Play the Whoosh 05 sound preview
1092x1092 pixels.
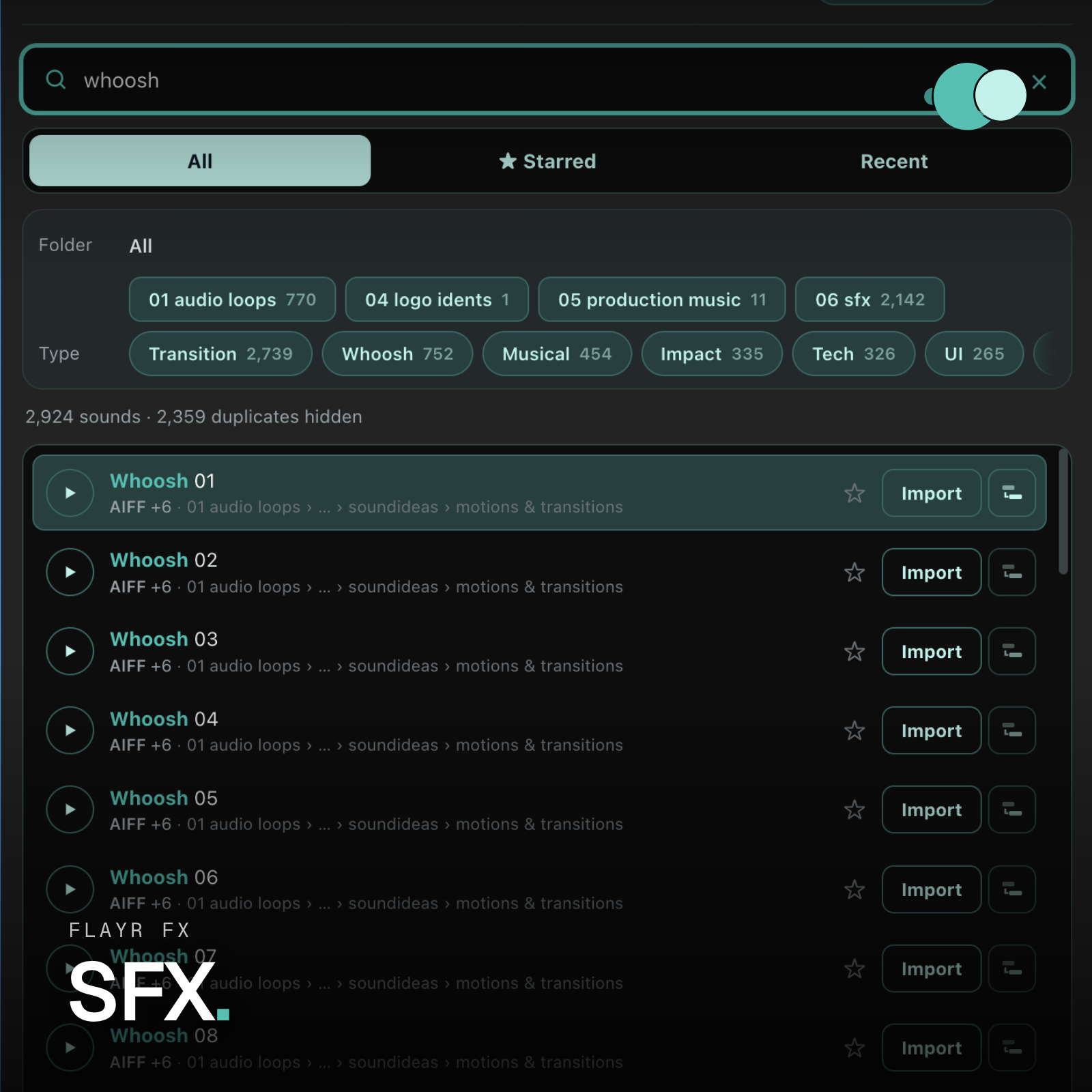click(70, 809)
